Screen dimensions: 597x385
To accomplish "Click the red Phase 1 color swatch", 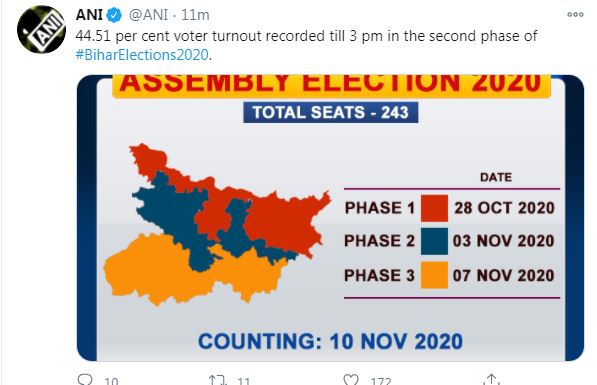I will 434,208.
